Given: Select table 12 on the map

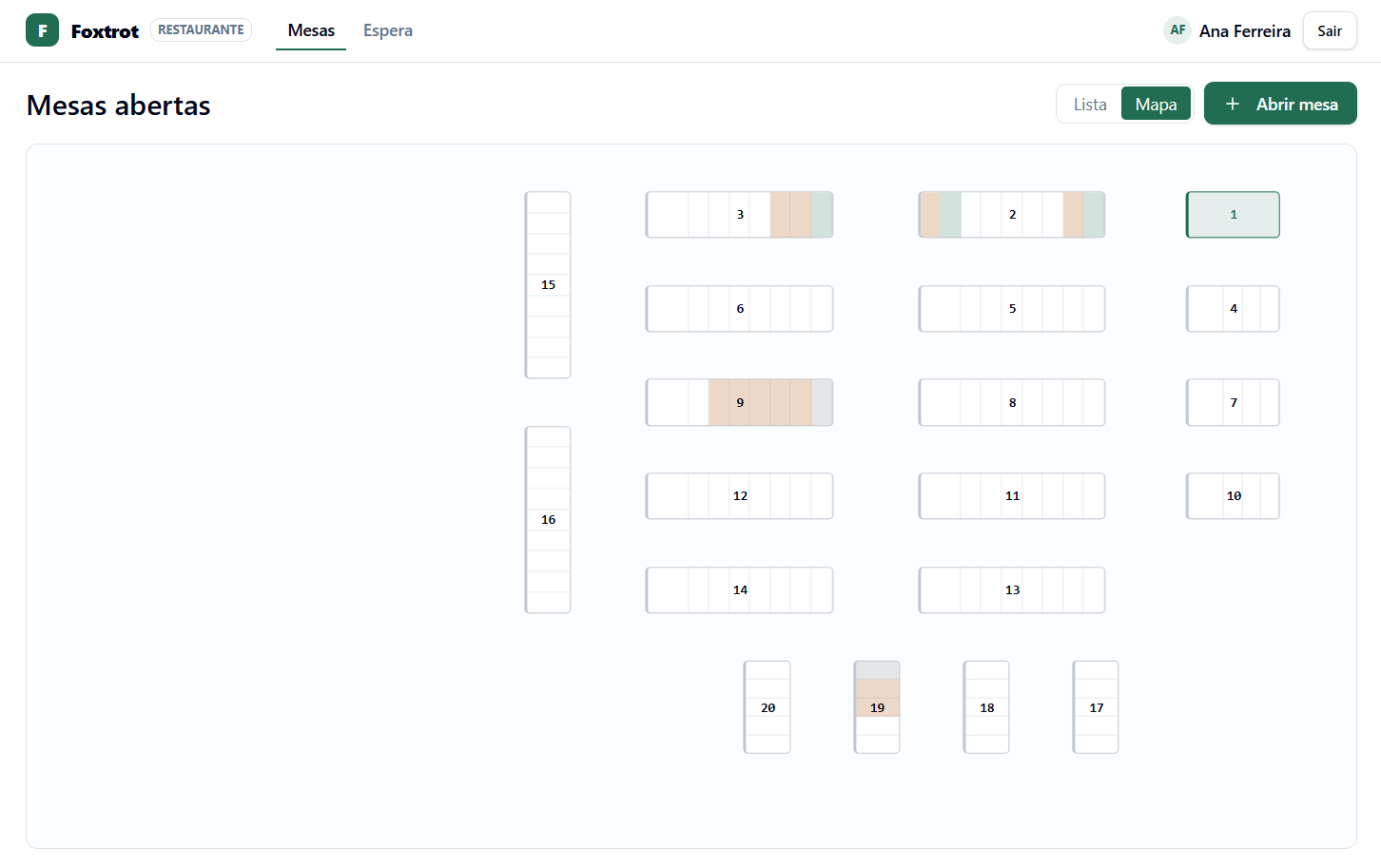Looking at the screenshot, I should 740,496.
